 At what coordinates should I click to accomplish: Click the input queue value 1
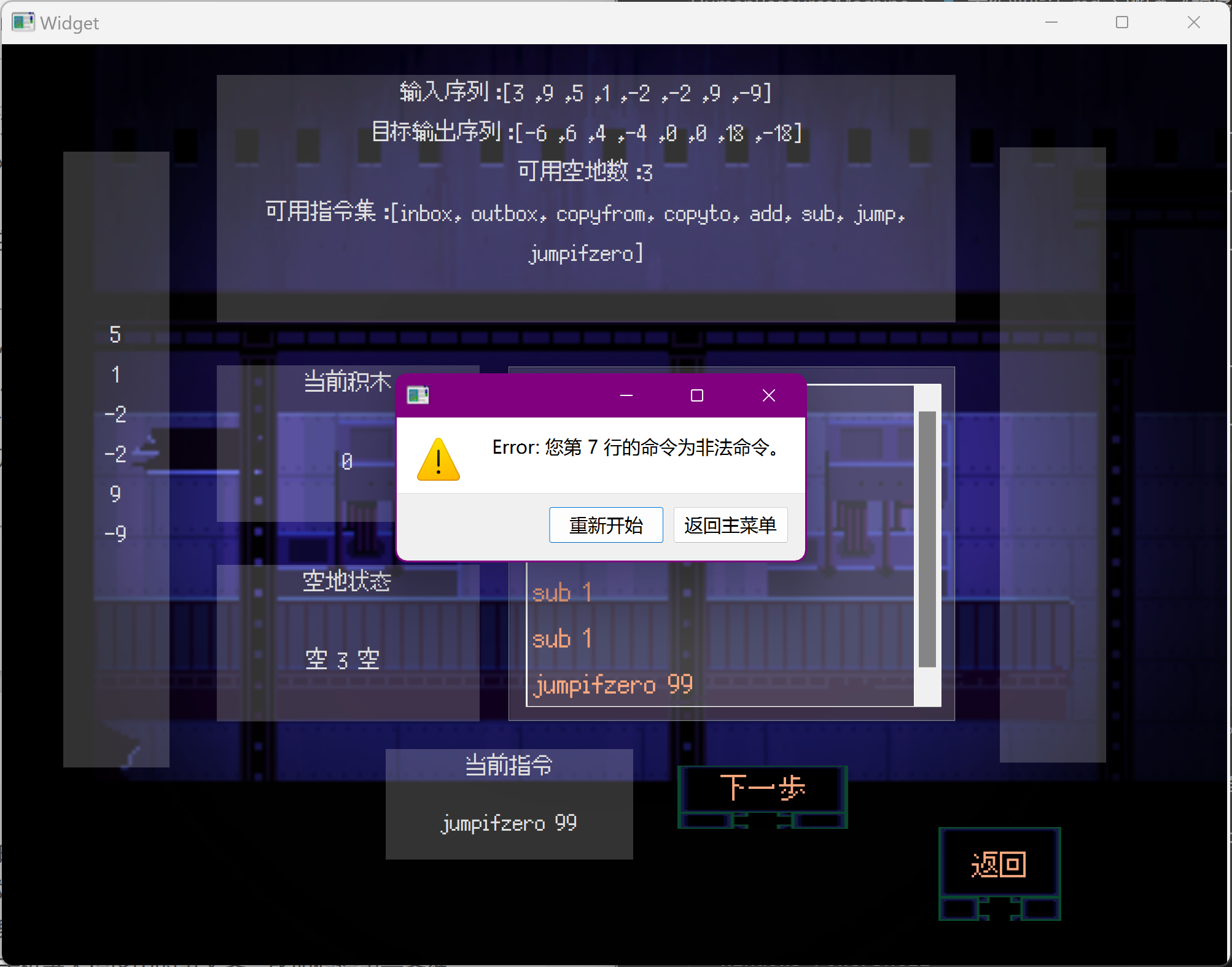[x=115, y=375]
